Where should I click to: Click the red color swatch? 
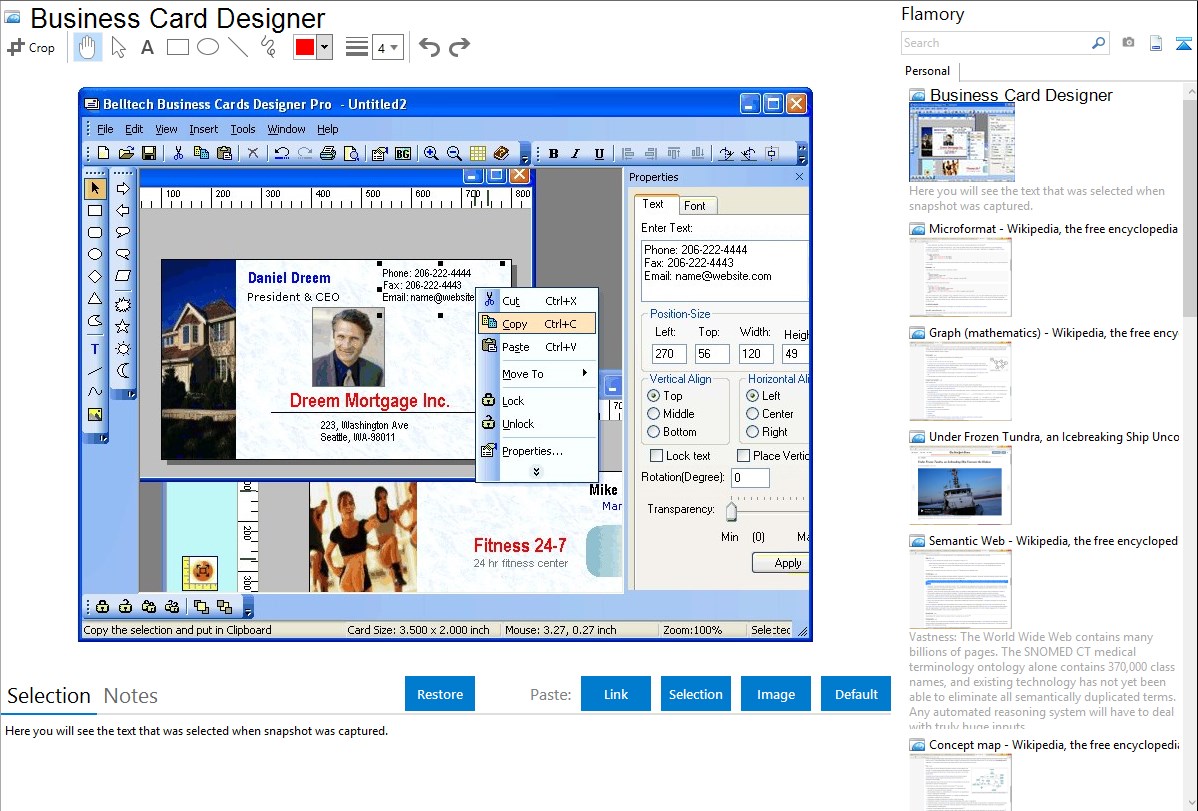pos(305,47)
